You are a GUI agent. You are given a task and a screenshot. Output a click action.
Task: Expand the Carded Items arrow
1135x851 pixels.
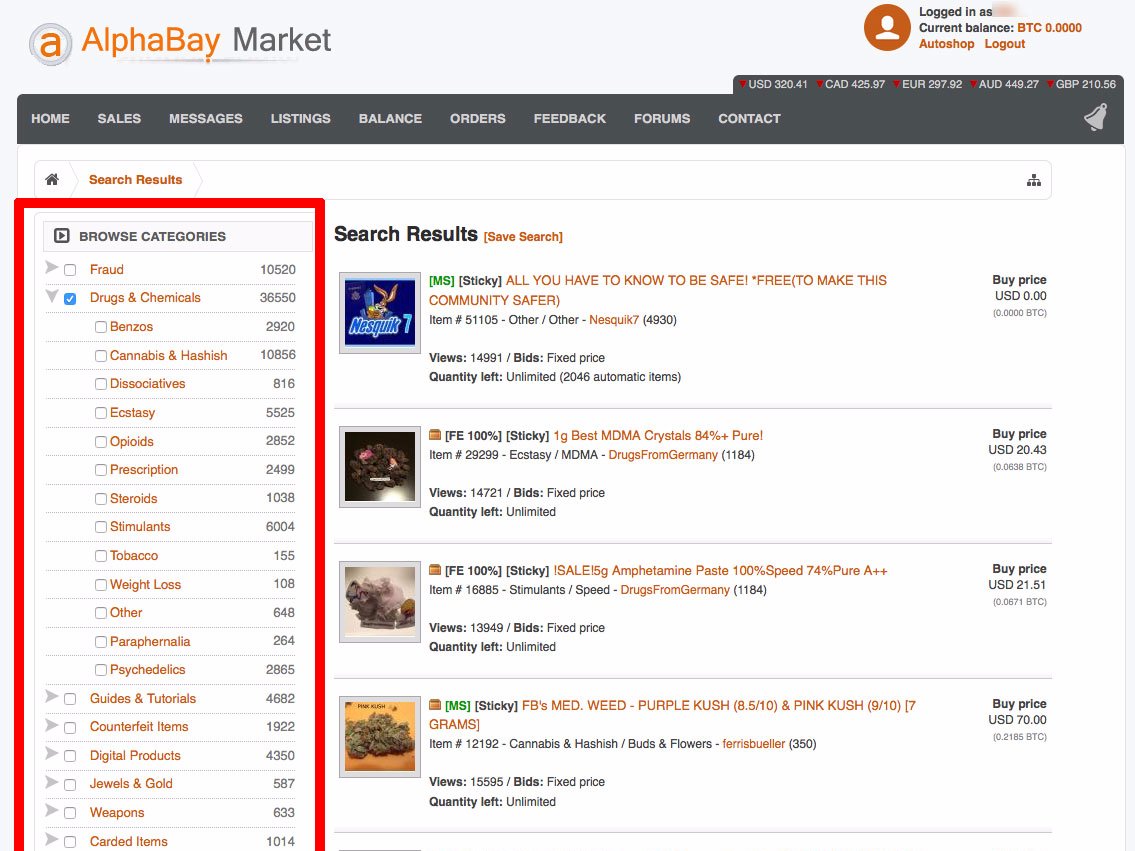pyautogui.click(x=51, y=839)
